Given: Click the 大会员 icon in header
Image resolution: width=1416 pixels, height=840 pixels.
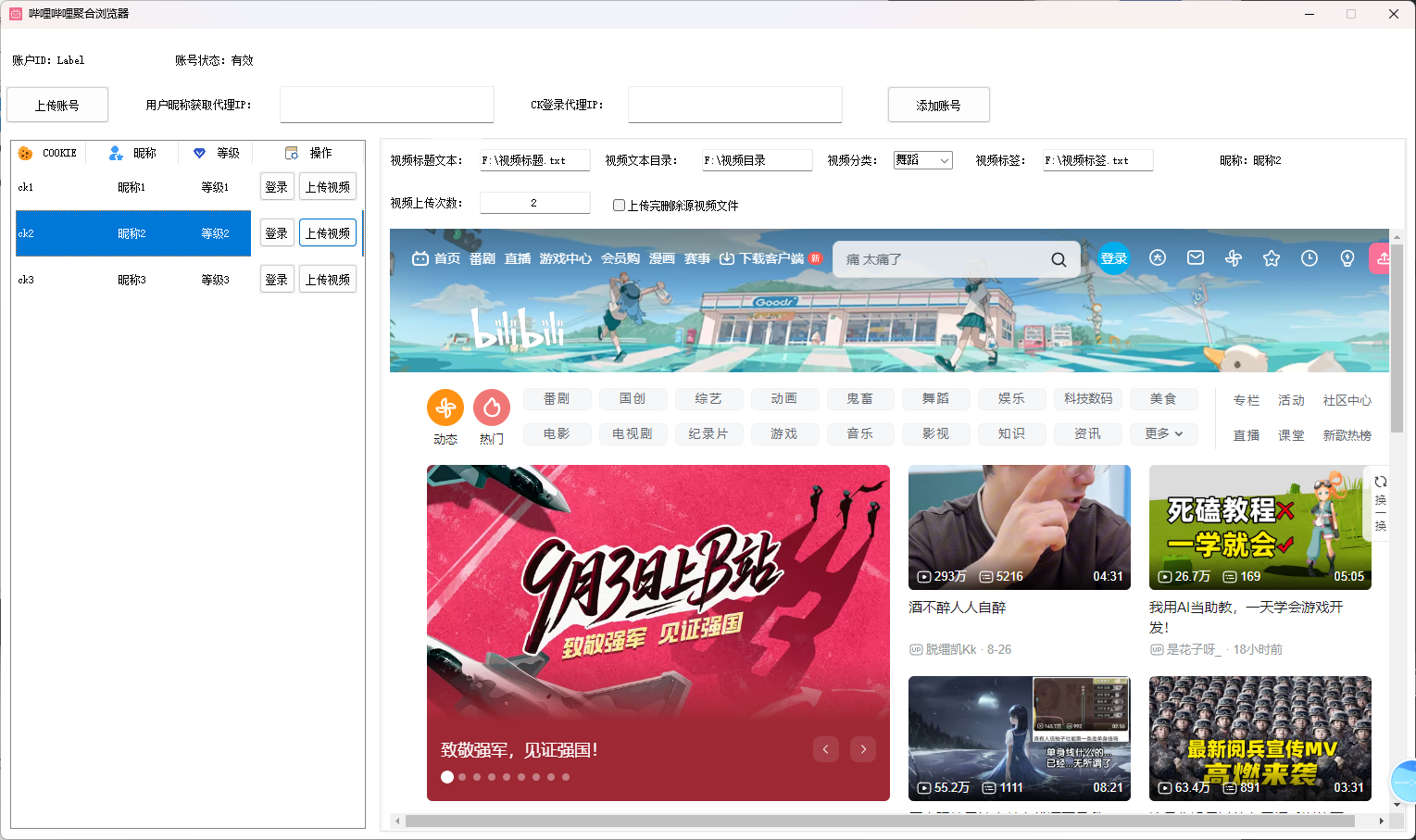Looking at the screenshot, I should [1158, 258].
